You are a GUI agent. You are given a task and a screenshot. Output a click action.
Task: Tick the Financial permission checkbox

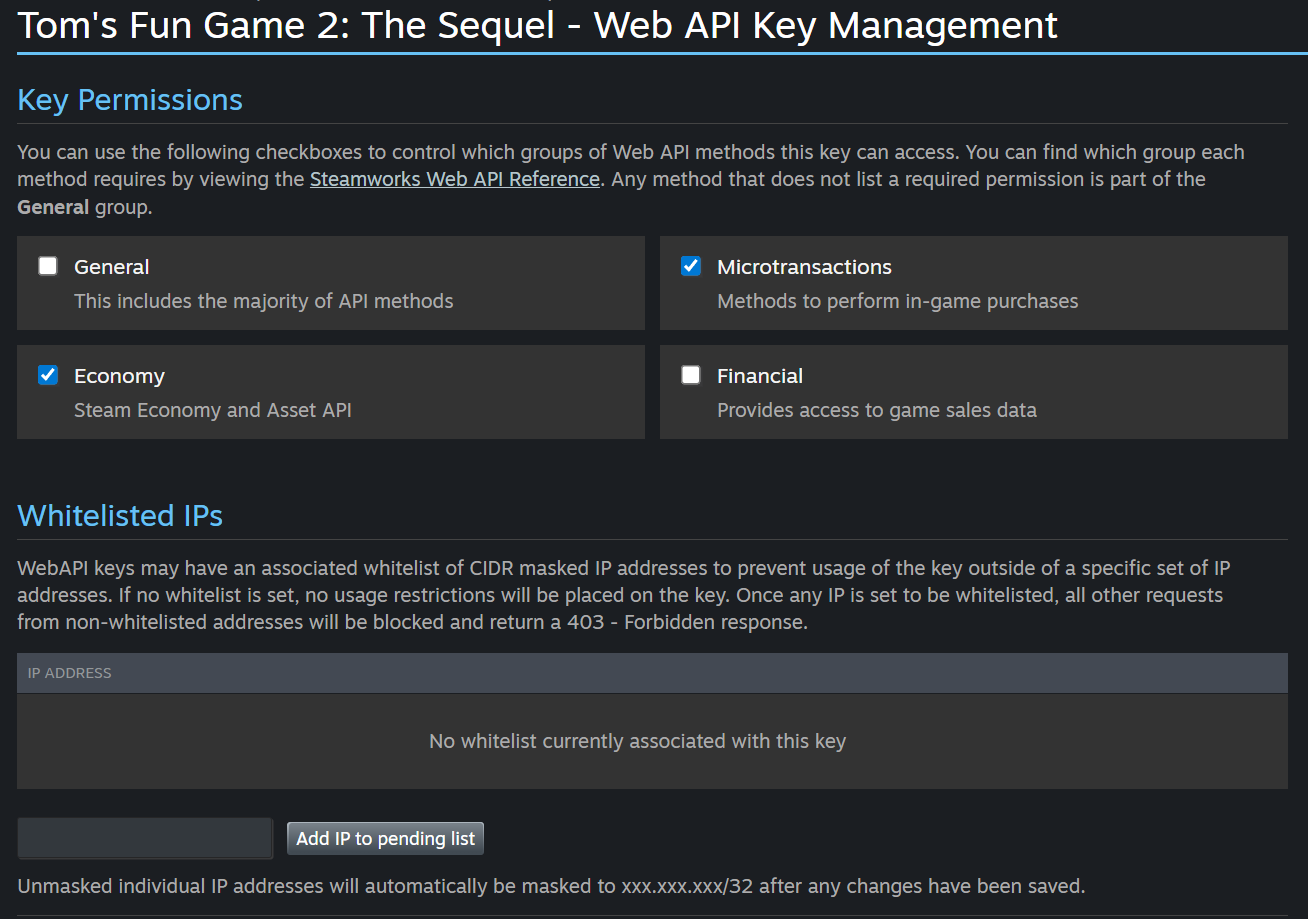coord(691,375)
